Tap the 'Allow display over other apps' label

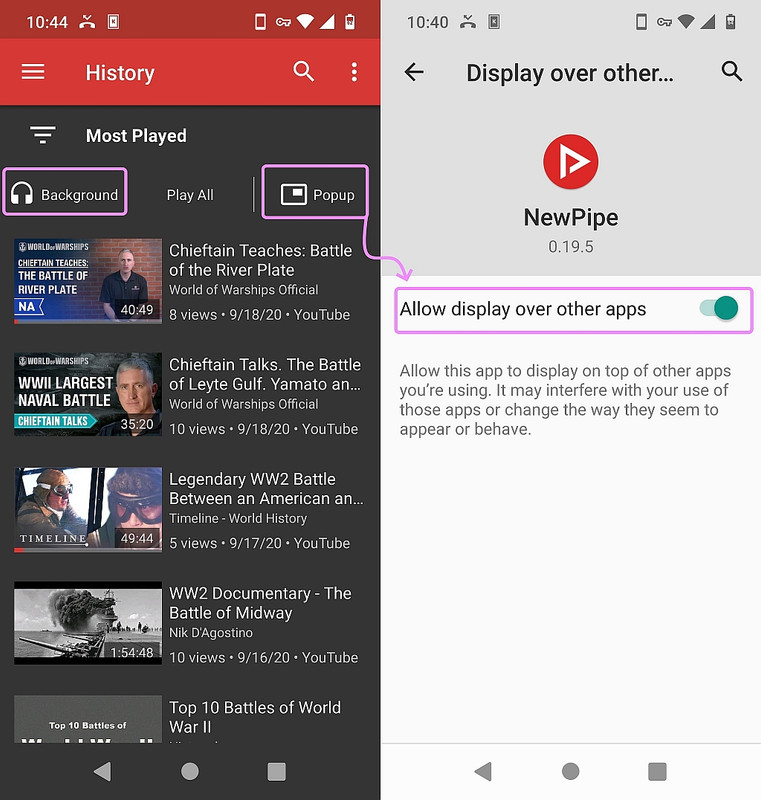pos(523,309)
